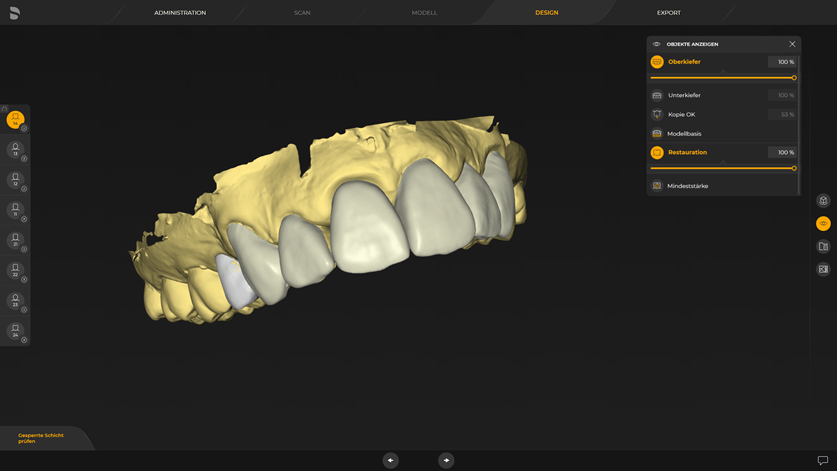Image resolution: width=837 pixels, height=471 pixels.
Task: Open the chat feedback icon
Action: [823, 460]
